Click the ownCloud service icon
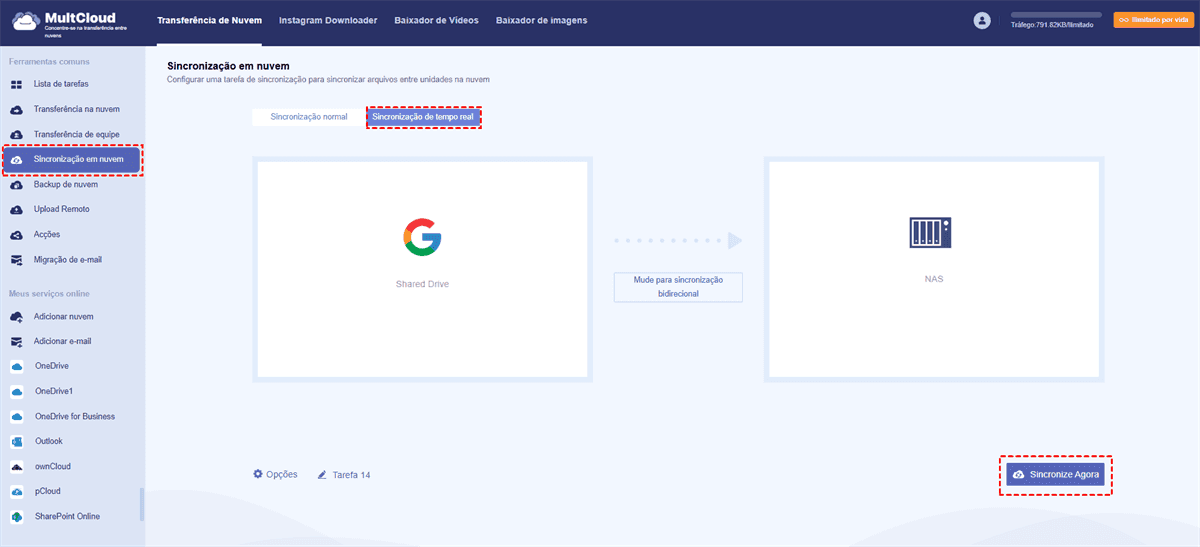The width and height of the screenshot is (1200, 547). click(16, 467)
